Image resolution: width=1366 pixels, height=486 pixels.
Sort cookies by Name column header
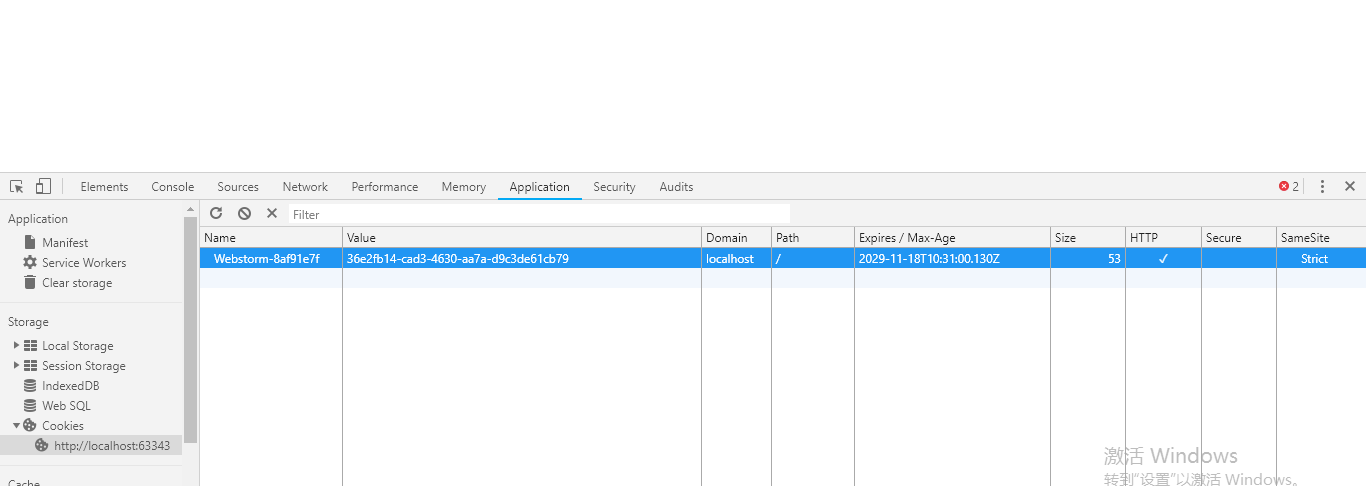(271, 238)
